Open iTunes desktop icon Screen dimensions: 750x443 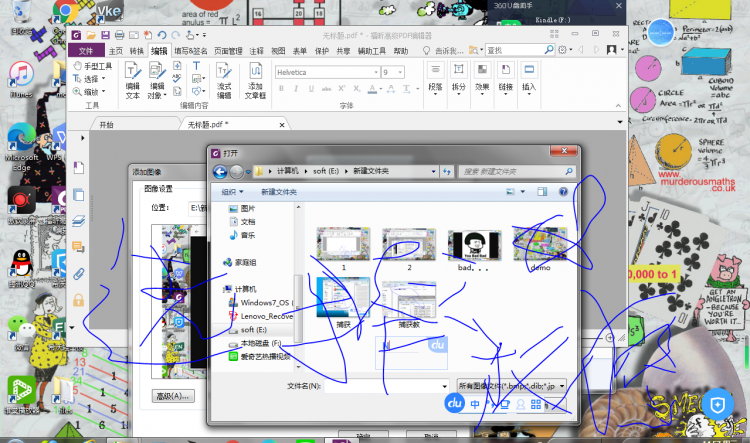click(22, 80)
